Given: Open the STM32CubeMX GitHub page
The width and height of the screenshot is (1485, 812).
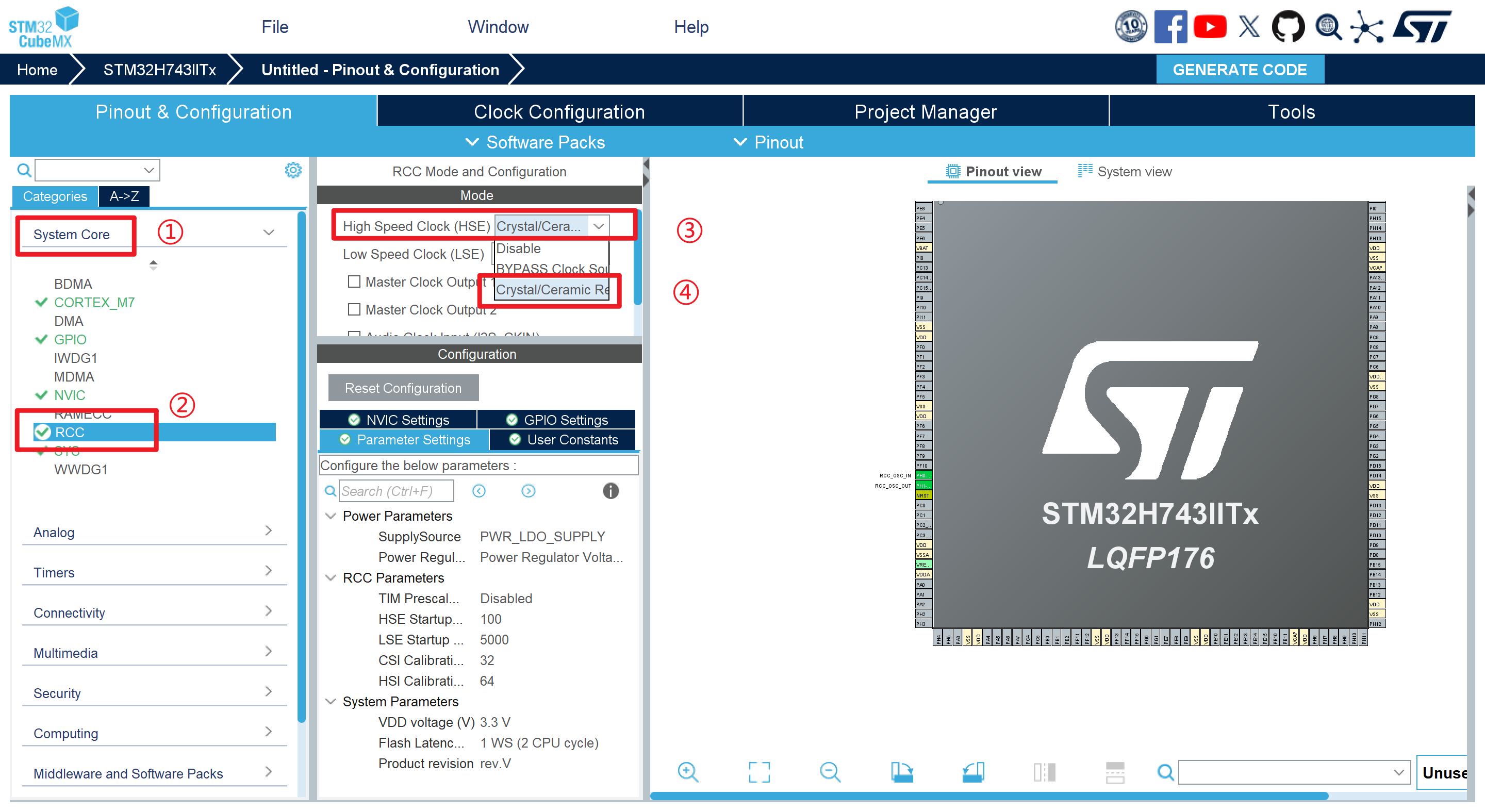Looking at the screenshot, I should tap(1288, 26).
